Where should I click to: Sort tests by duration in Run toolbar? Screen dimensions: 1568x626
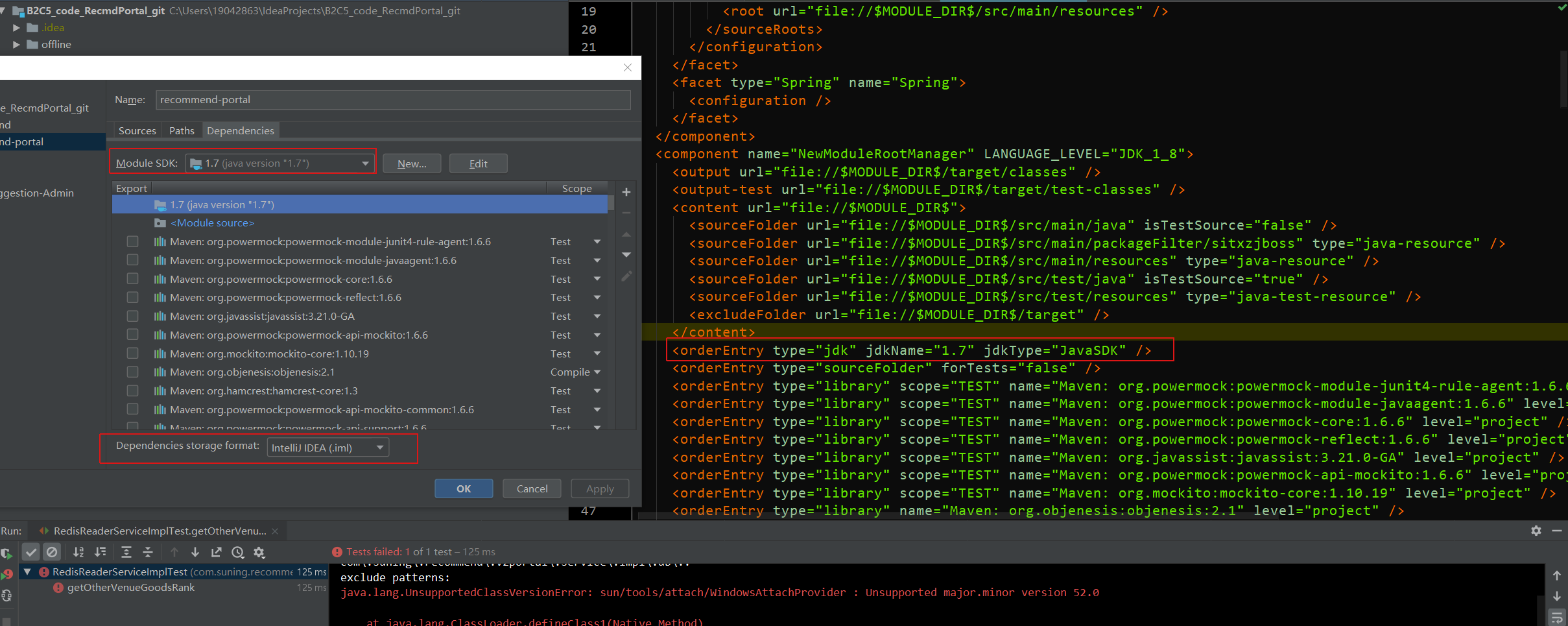point(101,552)
